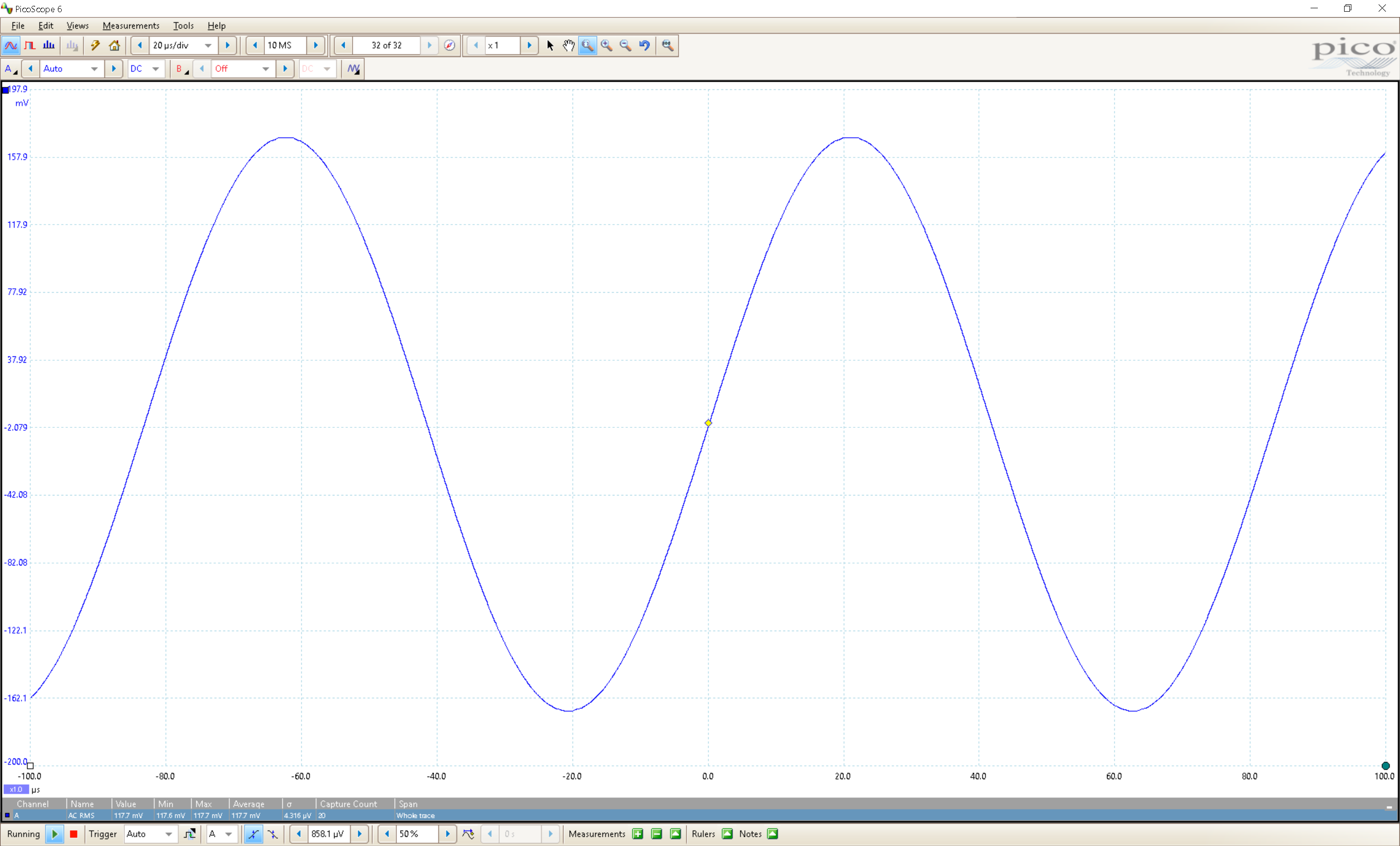The height and width of the screenshot is (846, 1400).
Task: Open trigger channel A dropdown
Action: click(x=228, y=834)
